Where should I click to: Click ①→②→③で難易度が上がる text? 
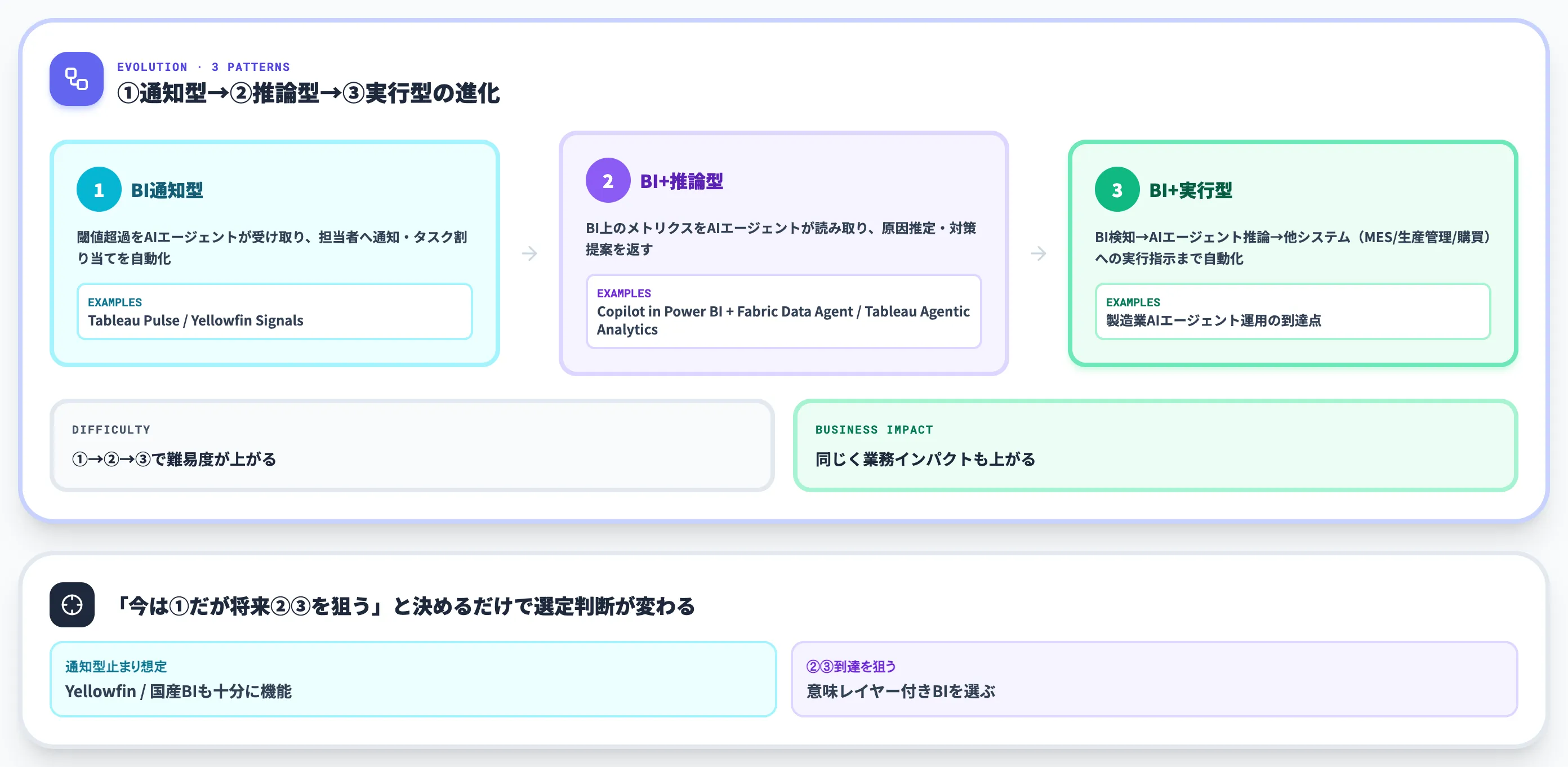pos(174,458)
